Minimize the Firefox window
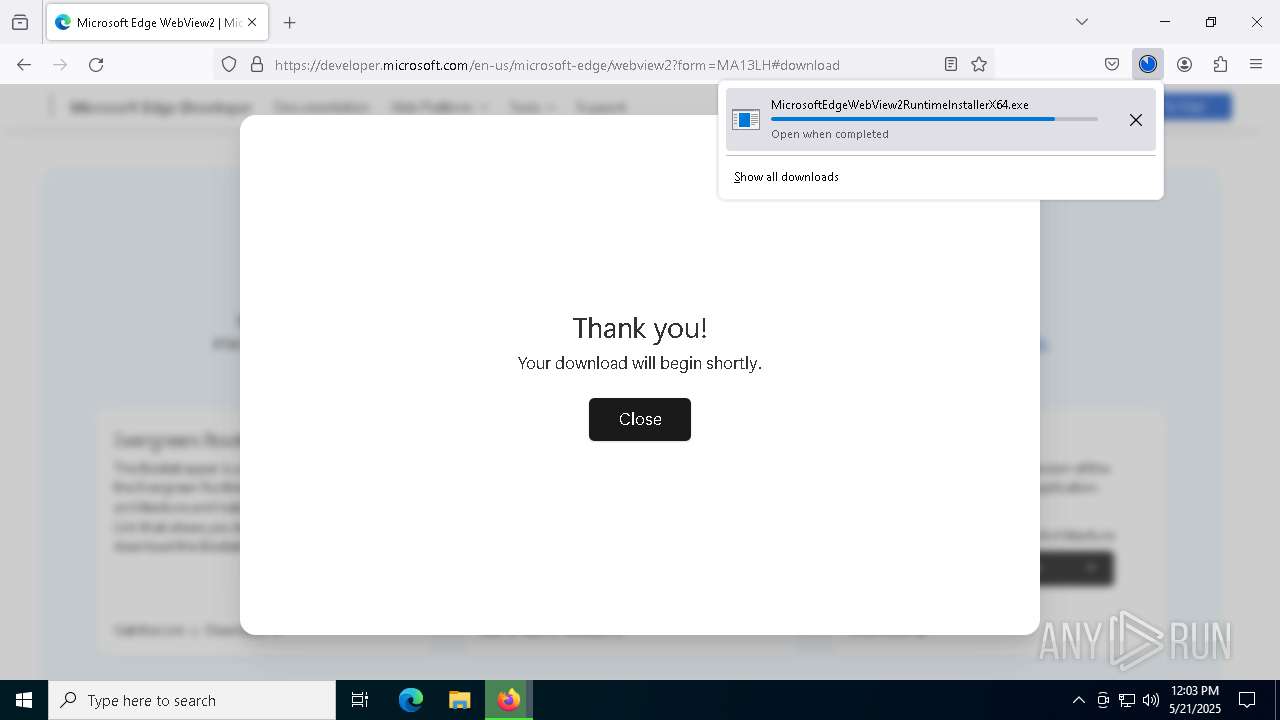 coord(1165,22)
